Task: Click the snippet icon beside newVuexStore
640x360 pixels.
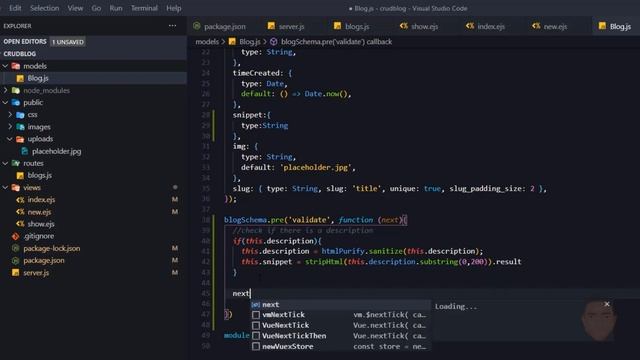Action: (x=256, y=347)
